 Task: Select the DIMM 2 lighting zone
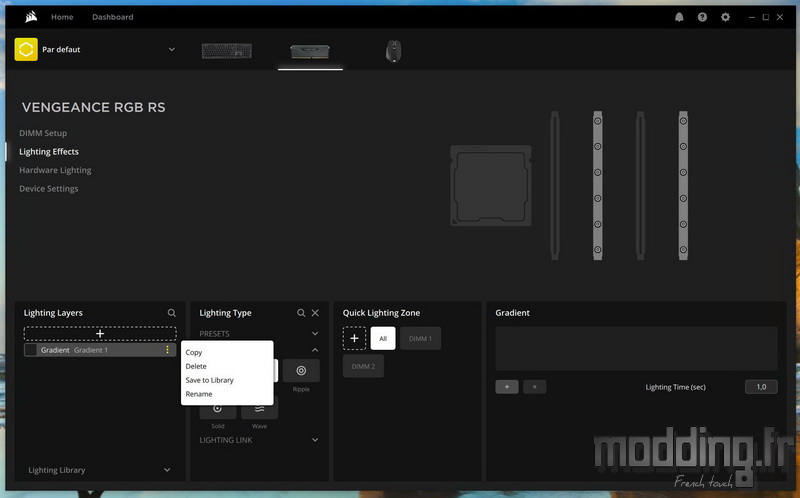tap(363, 366)
